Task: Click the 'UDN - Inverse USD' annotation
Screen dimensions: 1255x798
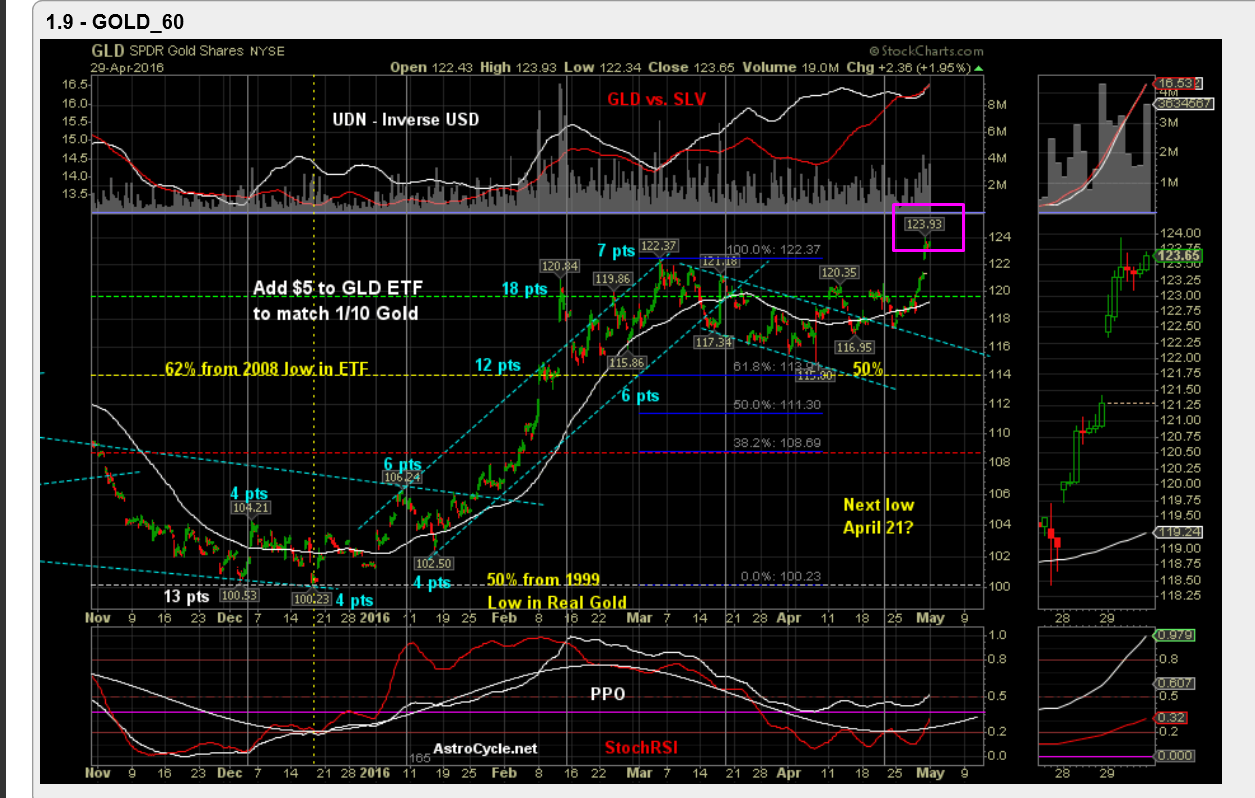Action: click(405, 119)
